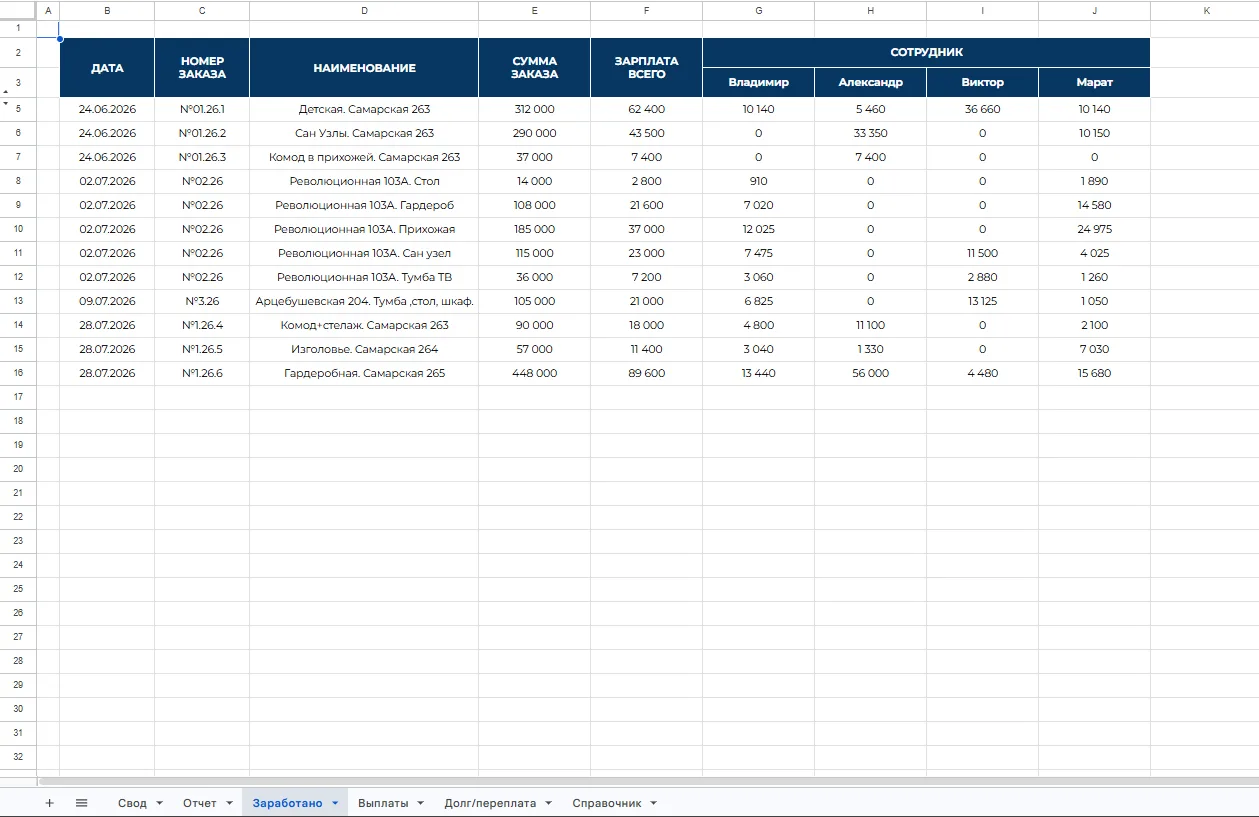Open the all sheets list icon
Image resolution: width=1259 pixels, height=817 pixels.
pos(82,803)
